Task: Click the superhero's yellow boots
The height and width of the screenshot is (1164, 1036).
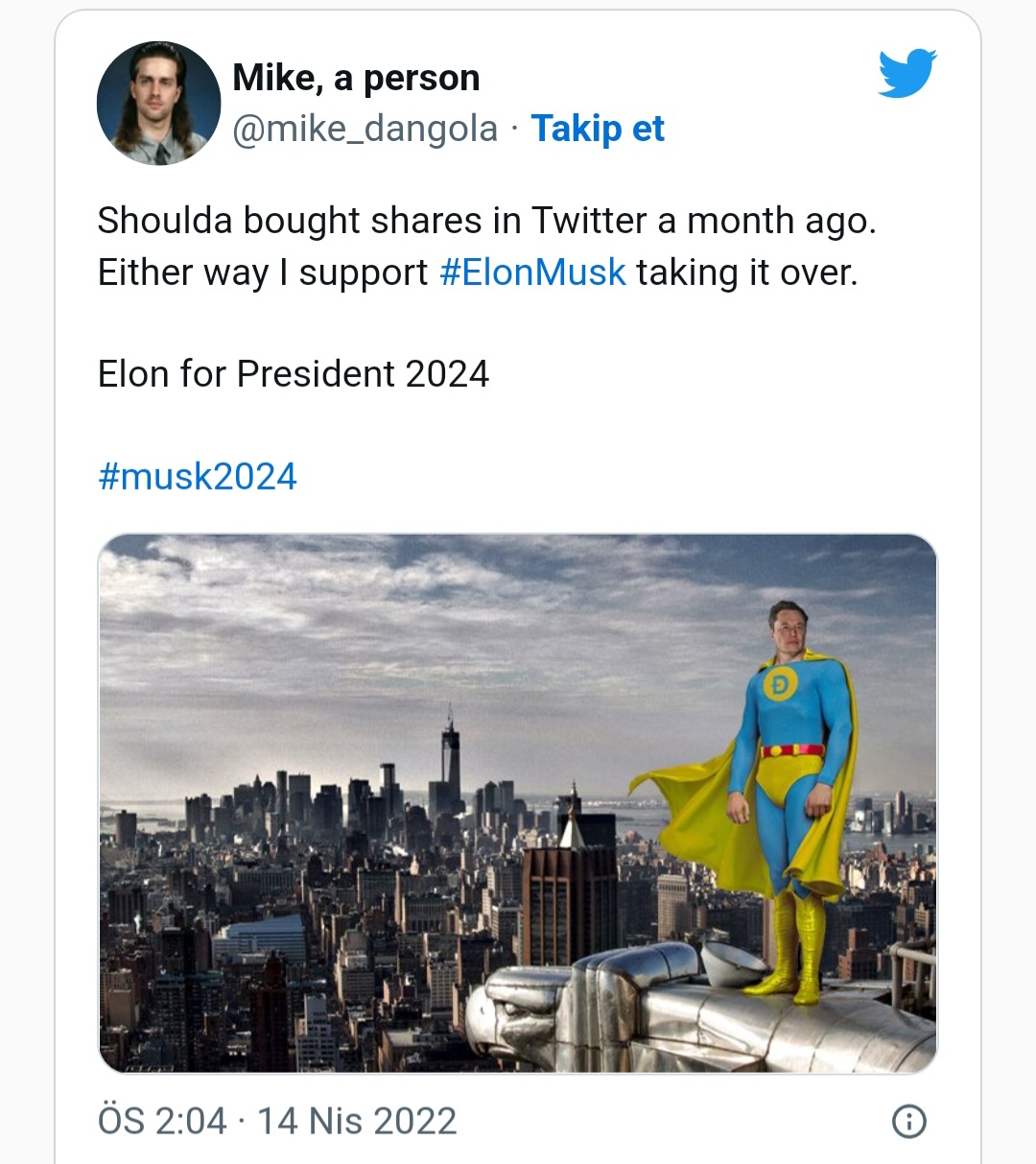Action: pyautogui.click(x=796, y=950)
